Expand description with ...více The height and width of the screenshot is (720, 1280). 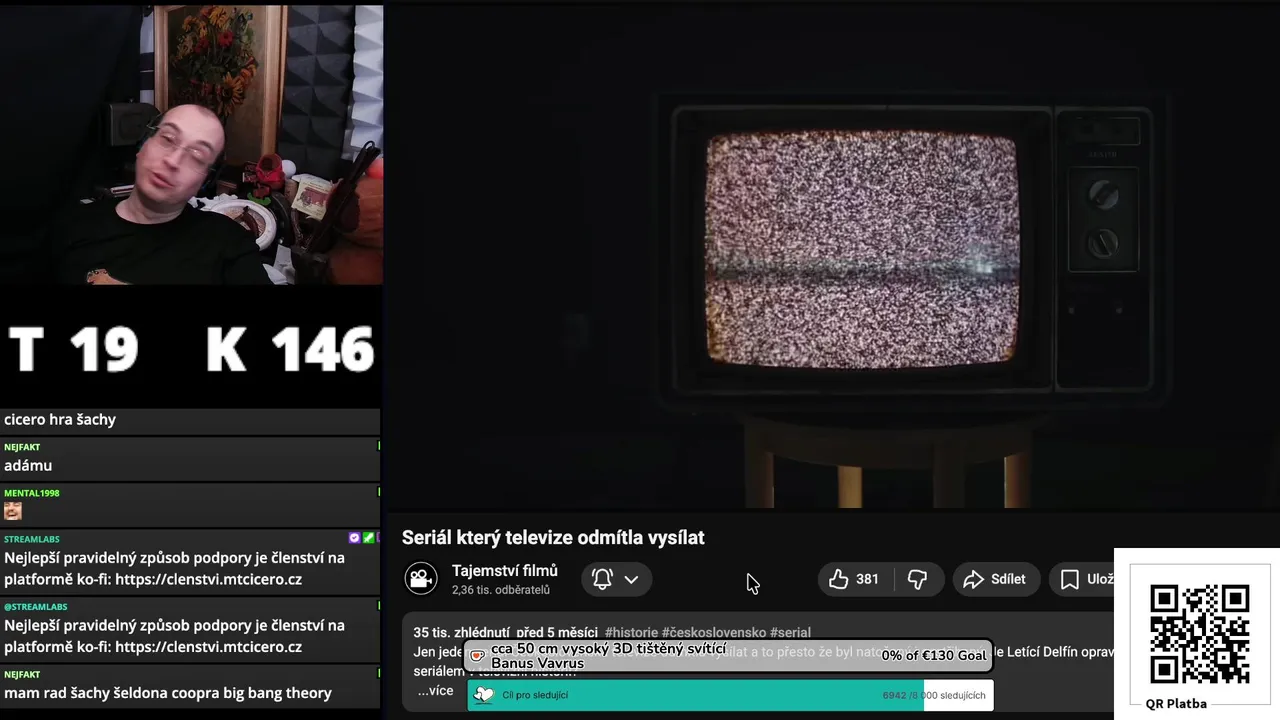pos(436,691)
